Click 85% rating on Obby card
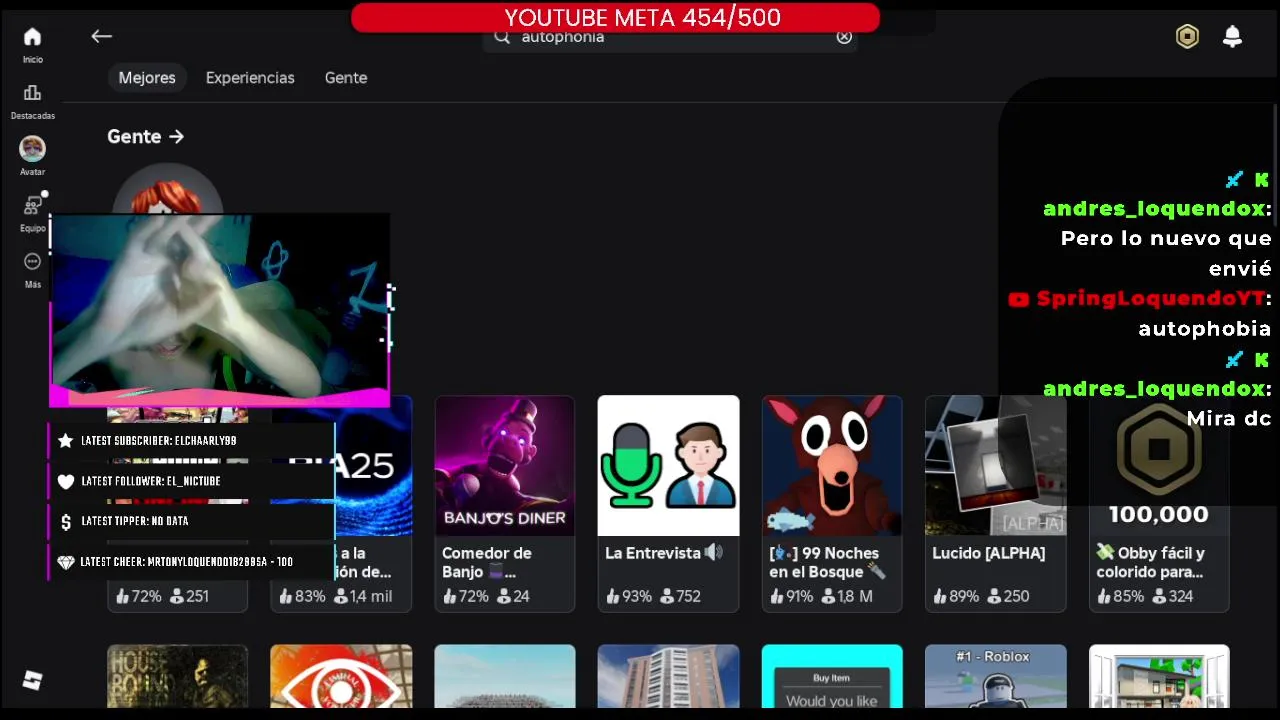The width and height of the screenshot is (1280, 720). [x=1119, y=596]
